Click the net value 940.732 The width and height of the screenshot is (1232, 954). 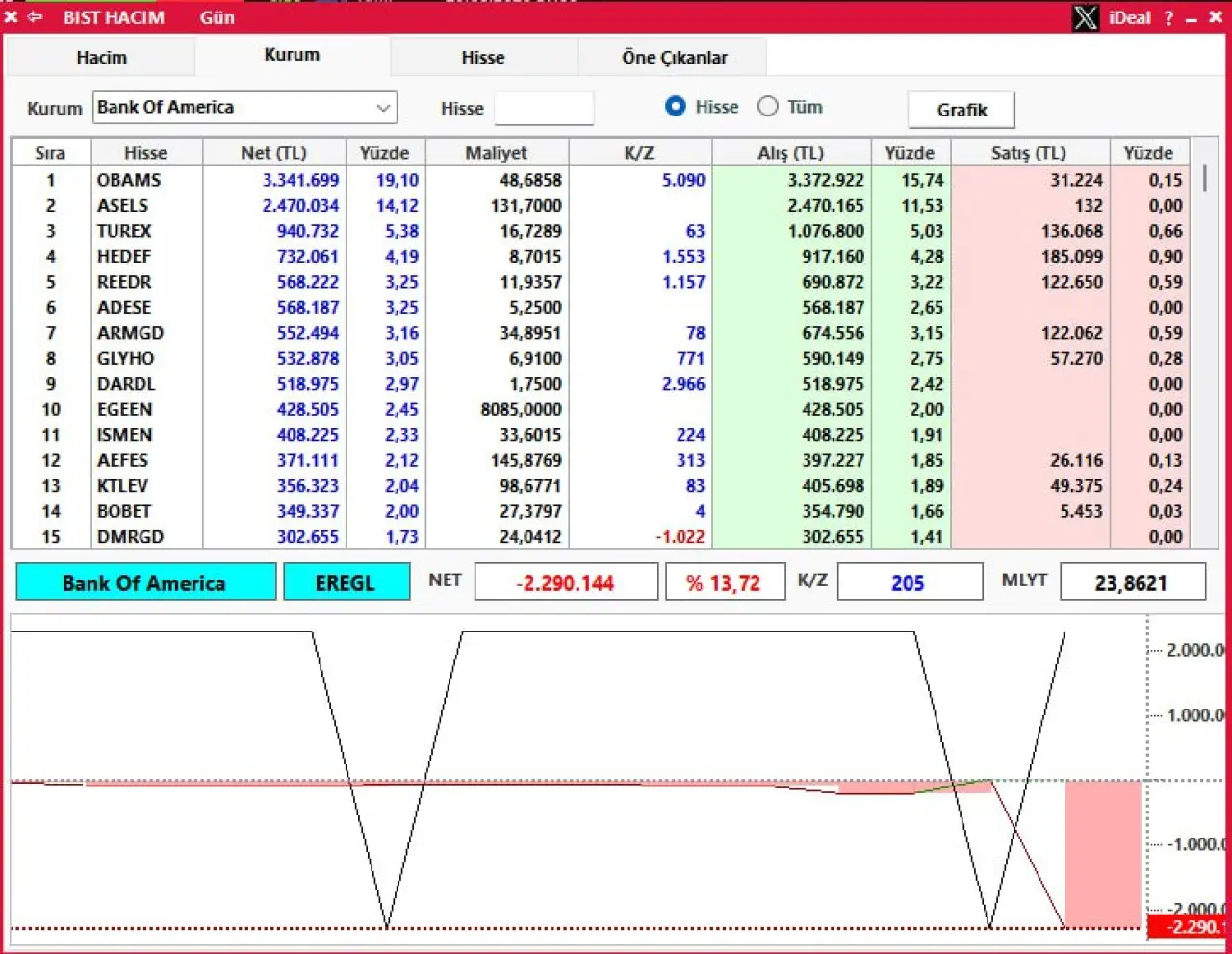[x=308, y=231]
